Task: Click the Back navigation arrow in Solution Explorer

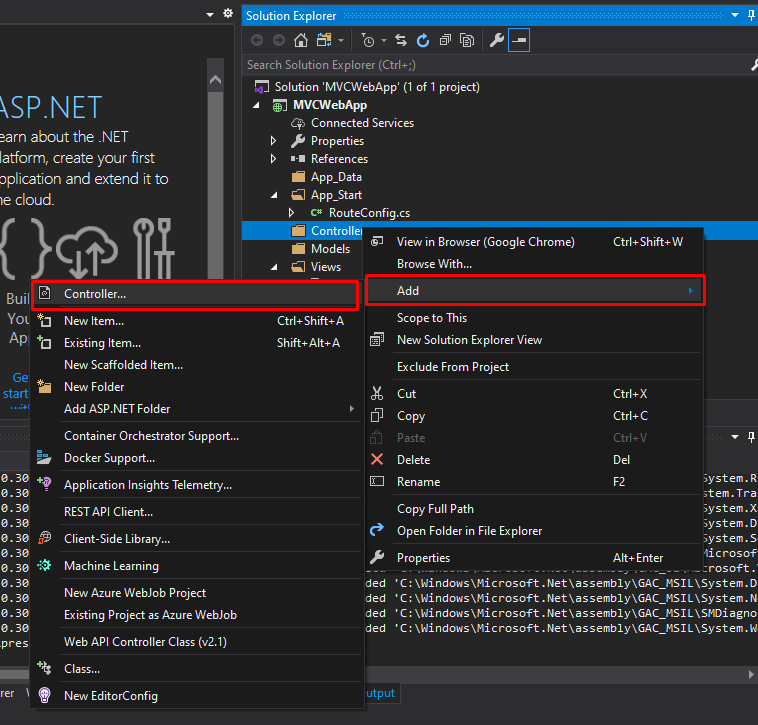Action: click(x=257, y=40)
